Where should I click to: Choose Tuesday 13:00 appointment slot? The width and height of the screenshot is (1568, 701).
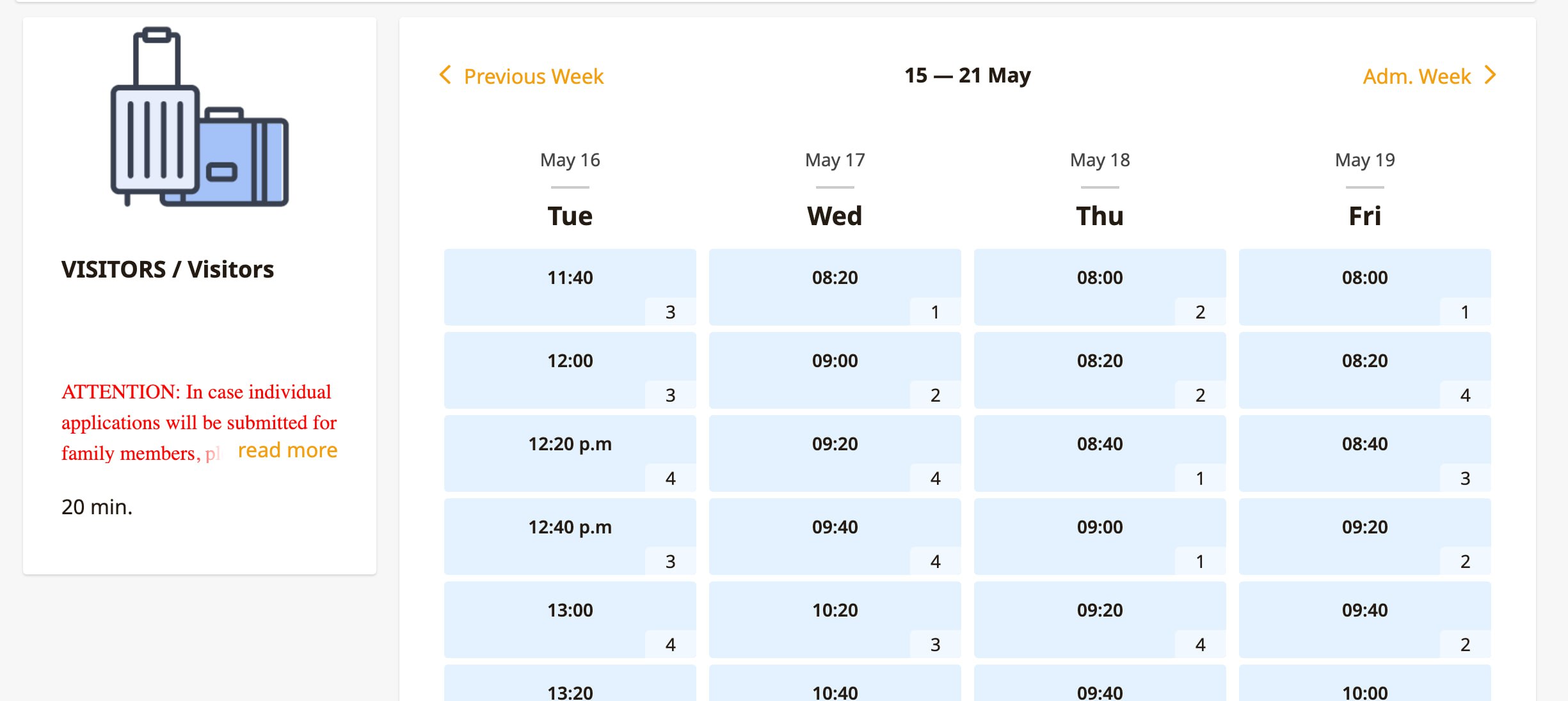(x=570, y=618)
